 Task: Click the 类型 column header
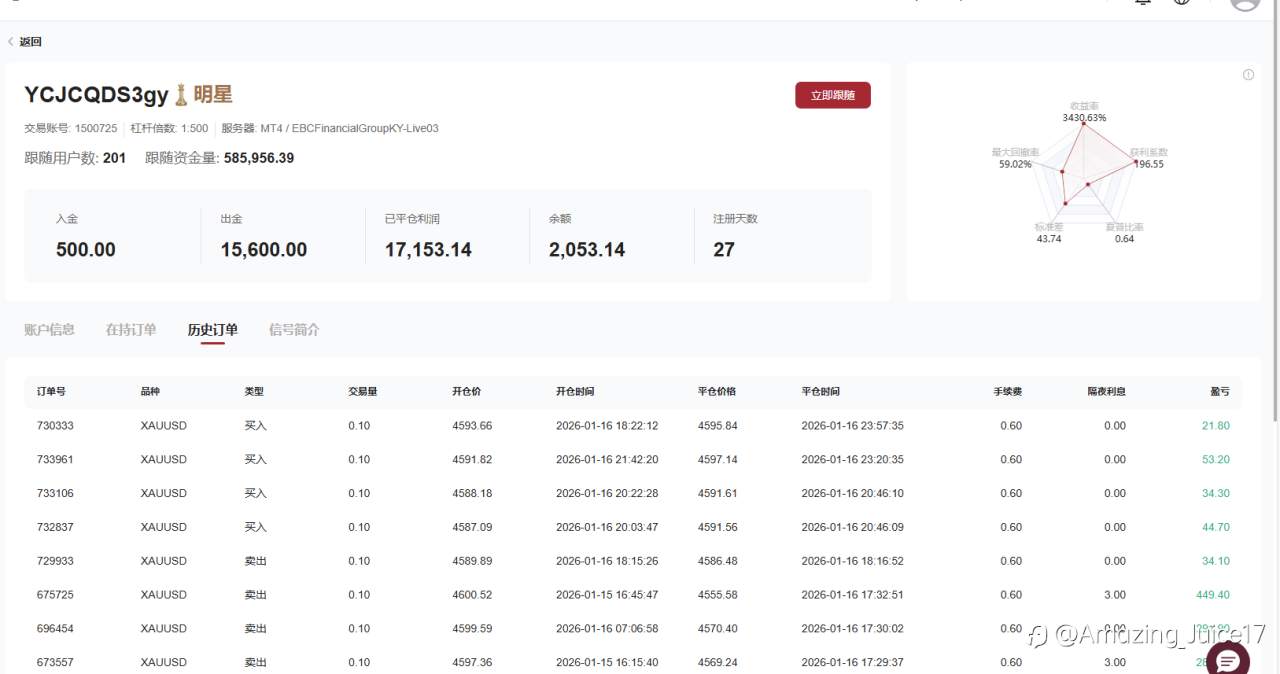[x=254, y=391]
